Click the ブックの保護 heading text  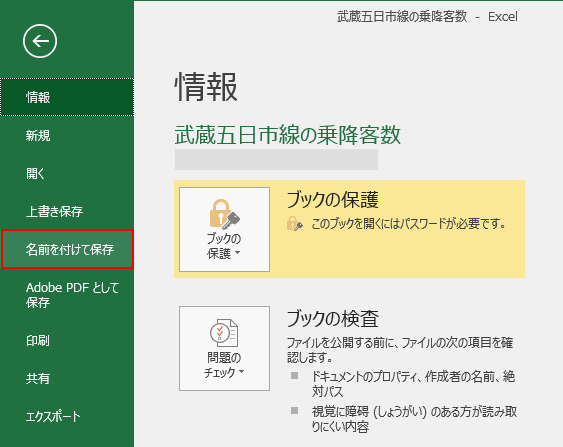coord(332,200)
